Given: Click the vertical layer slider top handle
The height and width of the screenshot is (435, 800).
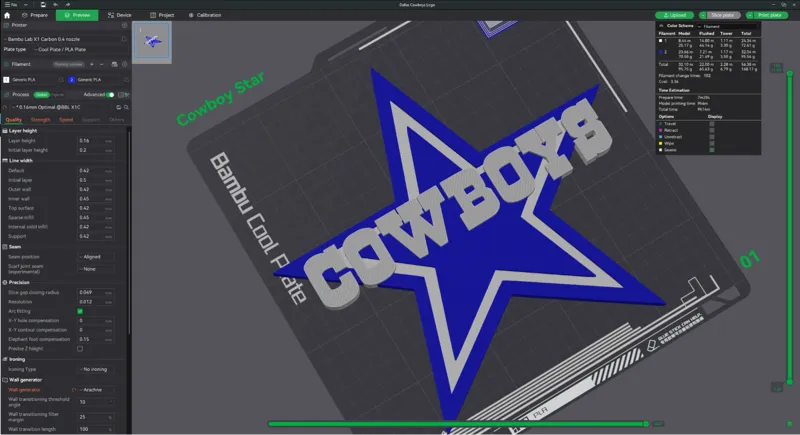Looking at the screenshot, I should point(790,74).
